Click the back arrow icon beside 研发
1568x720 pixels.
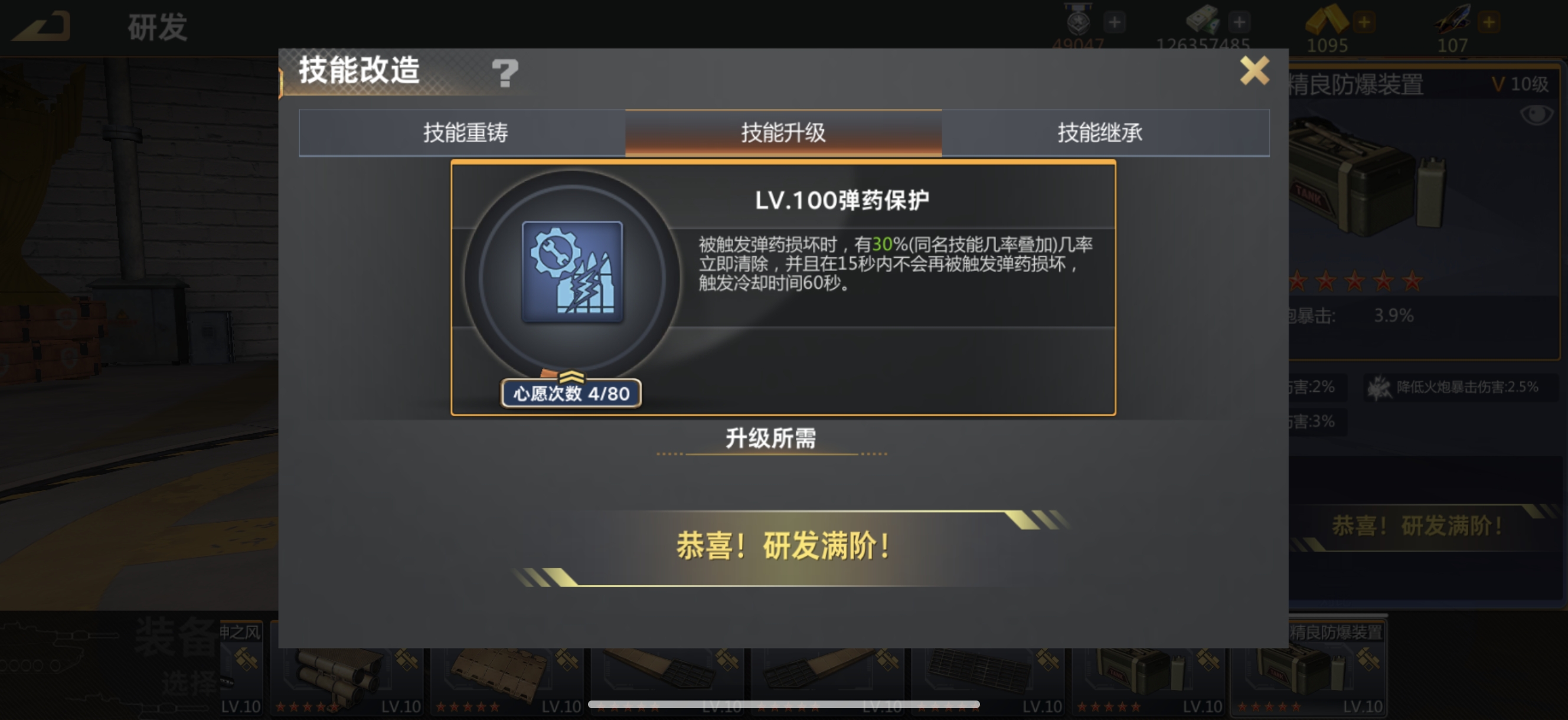coord(41,27)
